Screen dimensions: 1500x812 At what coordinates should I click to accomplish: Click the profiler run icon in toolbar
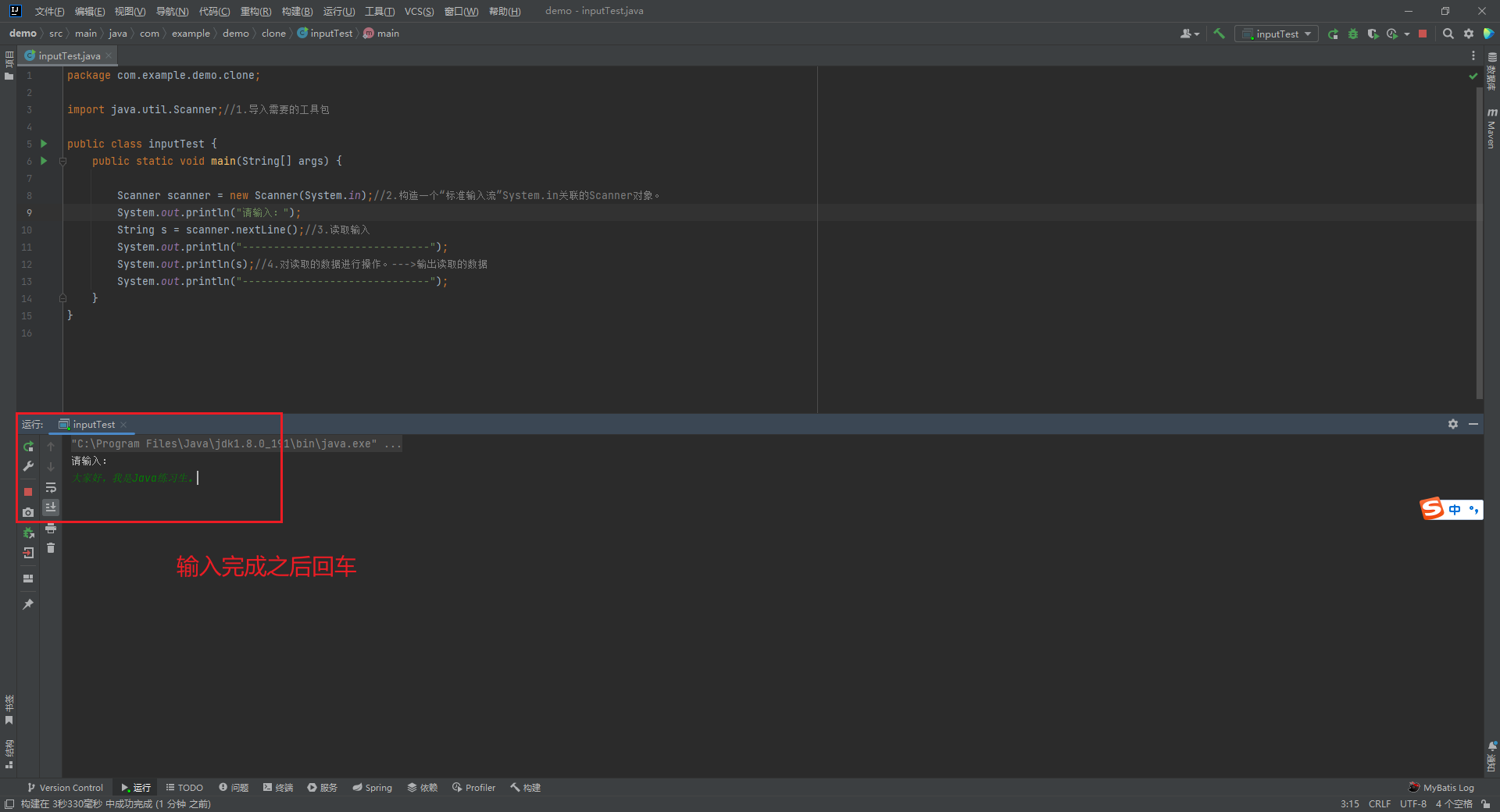[x=1392, y=34]
